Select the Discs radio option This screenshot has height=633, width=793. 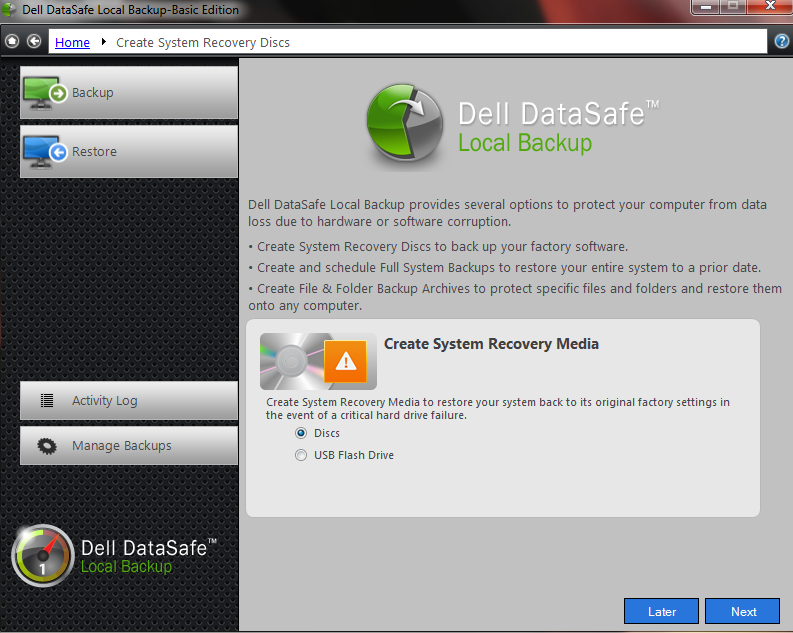coord(301,433)
